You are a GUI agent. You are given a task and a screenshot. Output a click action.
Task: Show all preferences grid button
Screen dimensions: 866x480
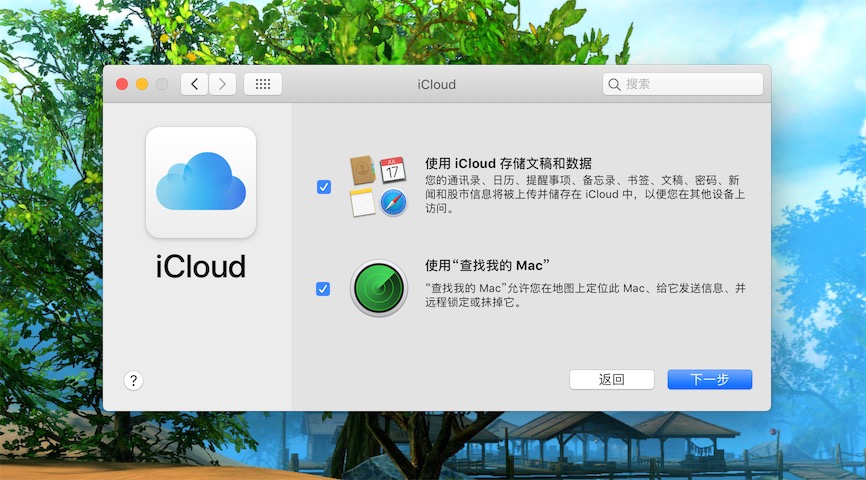[263, 84]
